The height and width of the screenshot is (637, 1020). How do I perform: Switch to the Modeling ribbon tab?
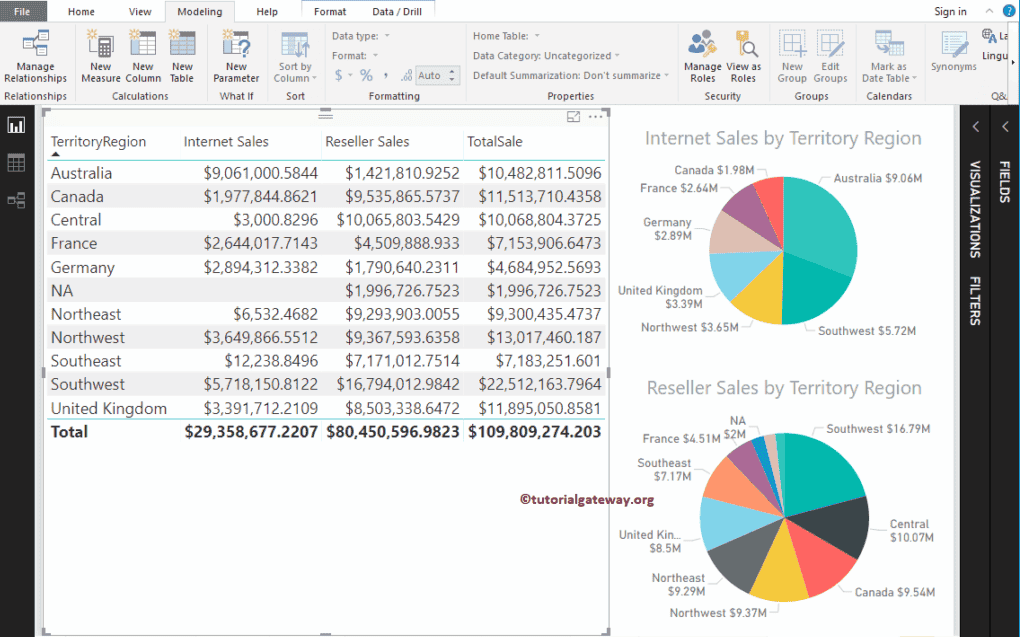pos(198,13)
